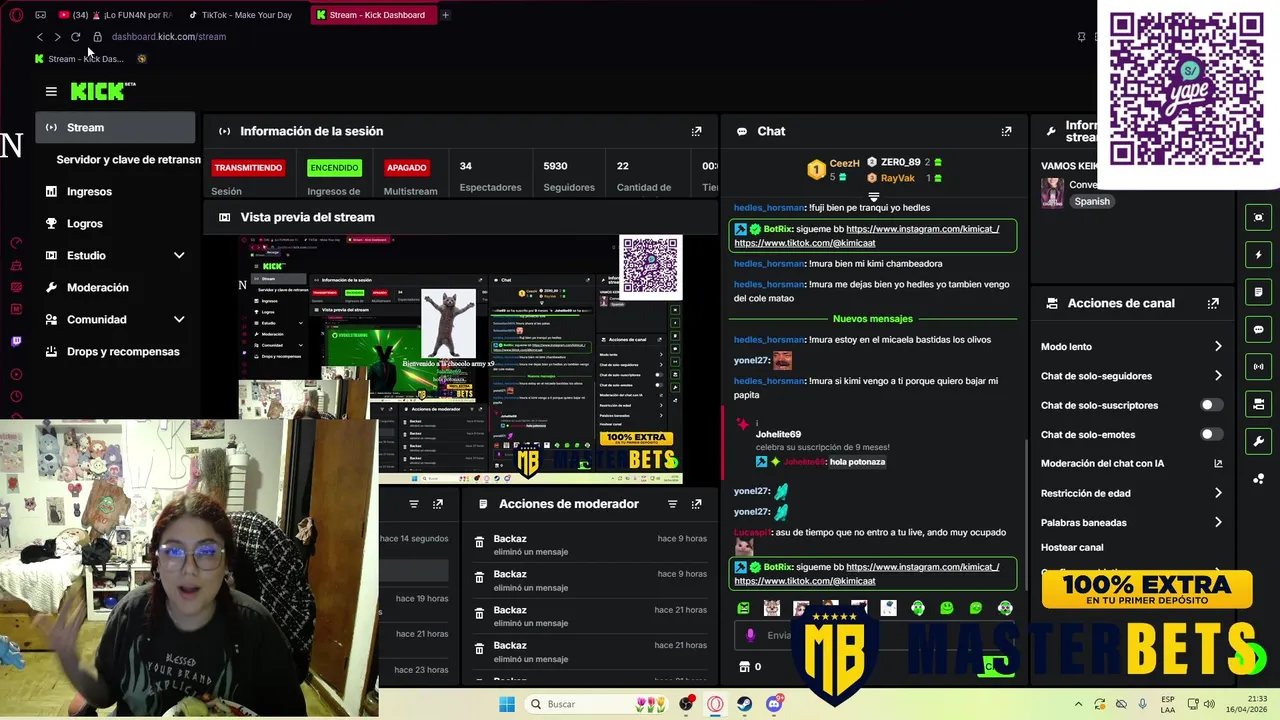Reload the page with browser refresh icon
1280x720 pixels.
point(75,37)
